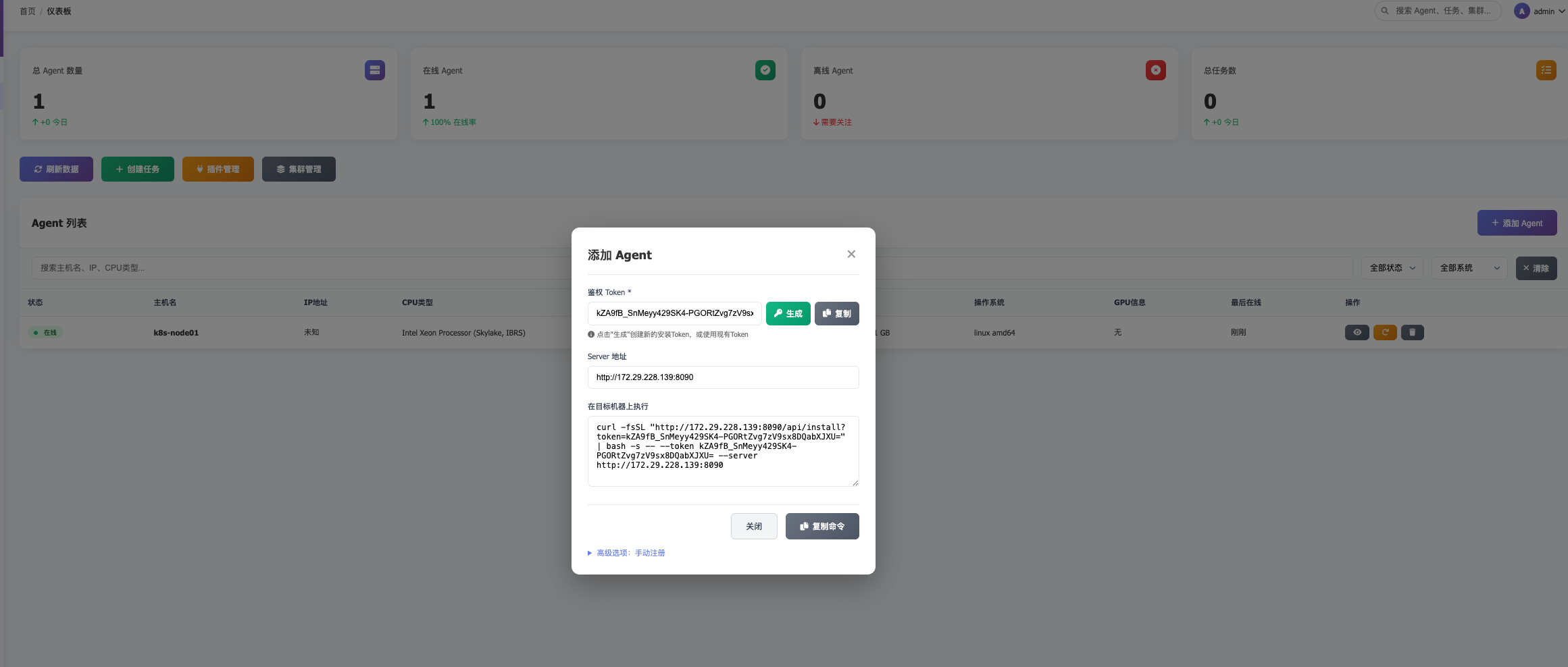Click the GPU信息 column header
This screenshot has width=1568, height=667.
(1130, 302)
